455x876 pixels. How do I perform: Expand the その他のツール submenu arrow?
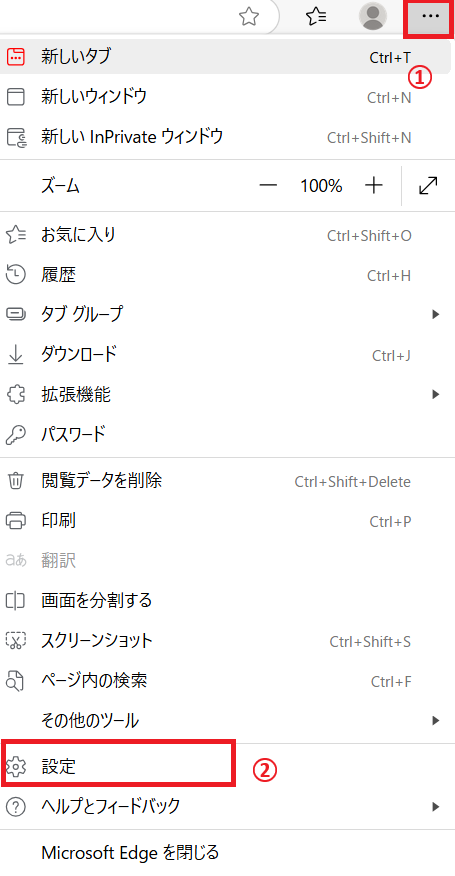click(436, 721)
